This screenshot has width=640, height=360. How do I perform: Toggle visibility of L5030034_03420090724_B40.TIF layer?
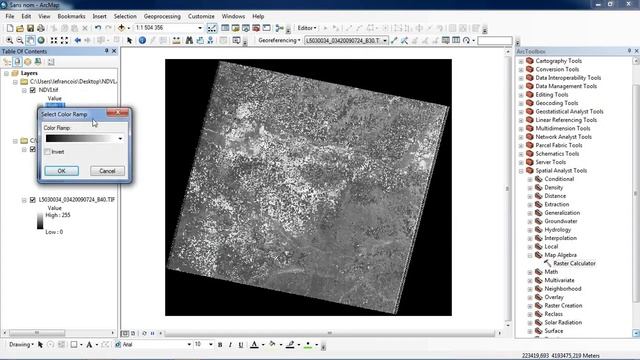point(33,200)
